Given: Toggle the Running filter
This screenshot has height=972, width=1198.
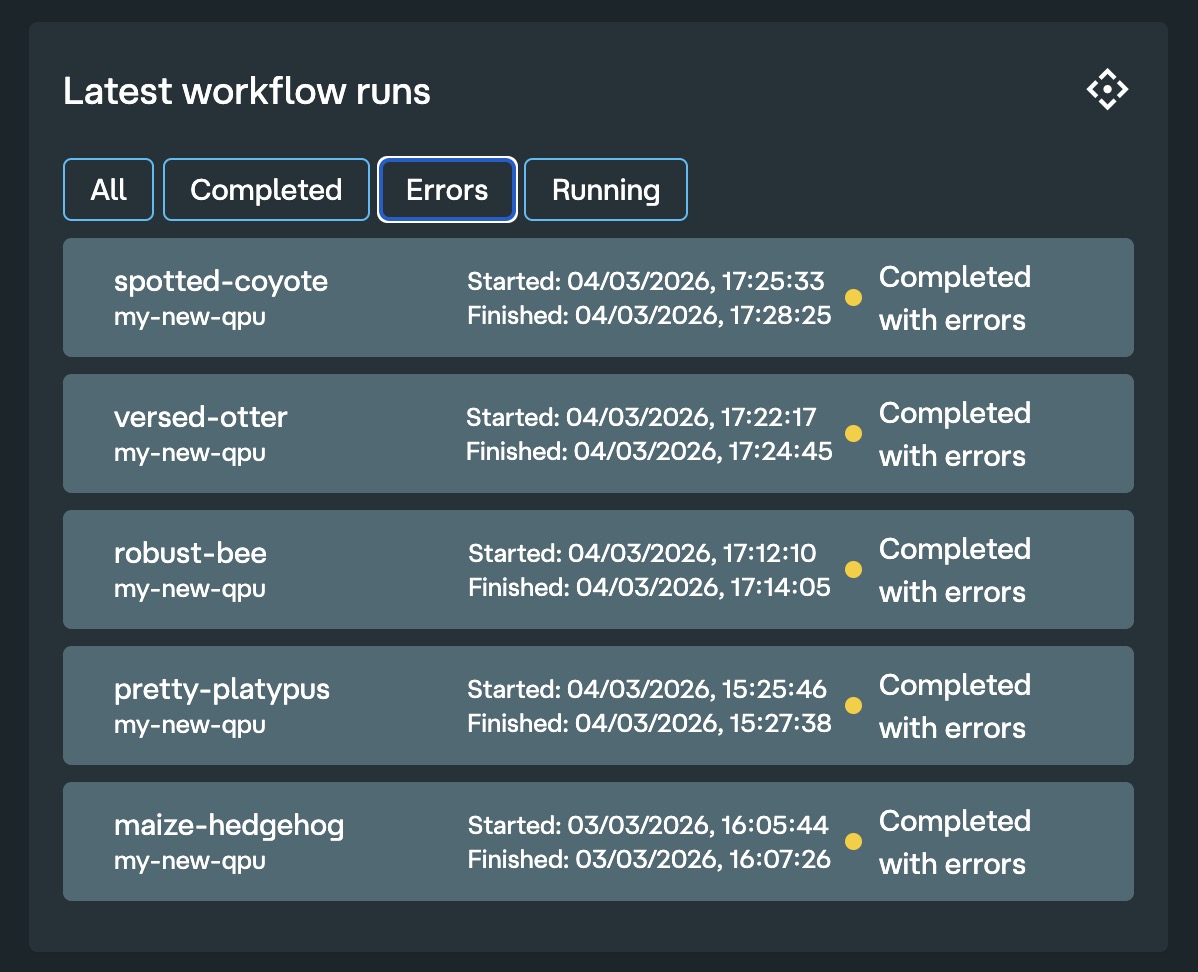Looking at the screenshot, I should pyautogui.click(x=605, y=189).
